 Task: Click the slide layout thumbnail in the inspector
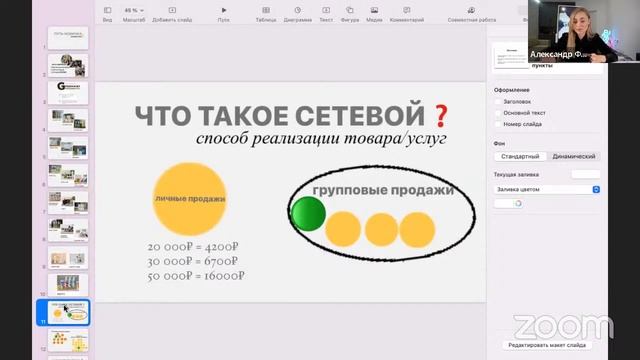click(x=511, y=57)
